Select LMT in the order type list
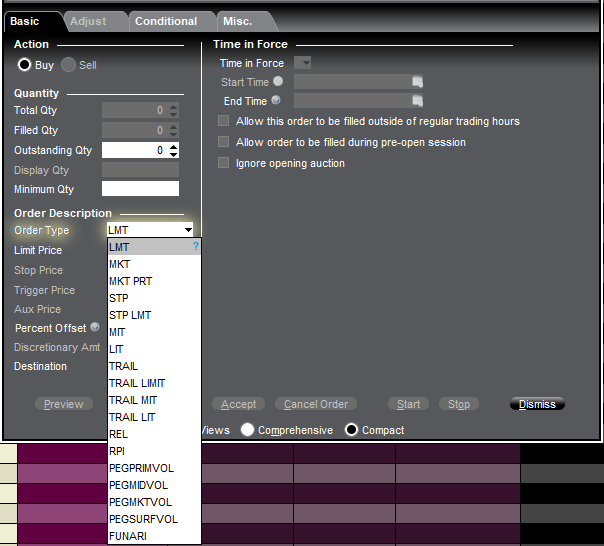 (x=154, y=247)
